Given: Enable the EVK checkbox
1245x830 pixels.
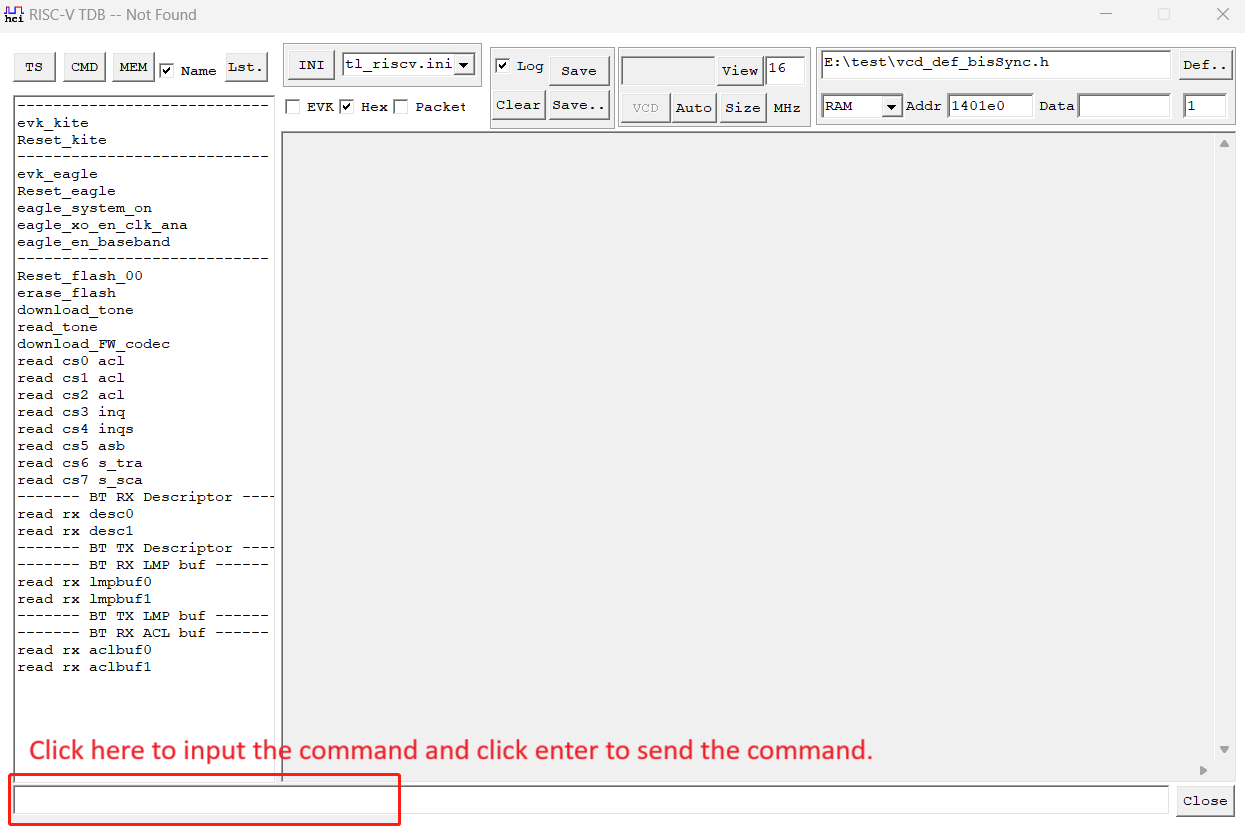Looking at the screenshot, I should (x=293, y=107).
